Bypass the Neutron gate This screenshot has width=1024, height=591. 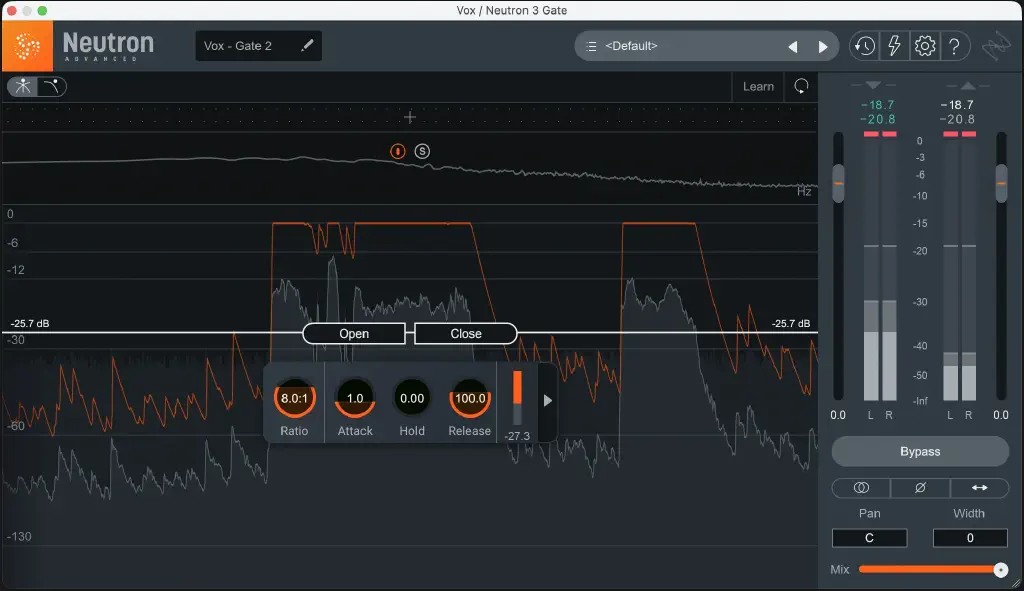click(x=919, y=451)
